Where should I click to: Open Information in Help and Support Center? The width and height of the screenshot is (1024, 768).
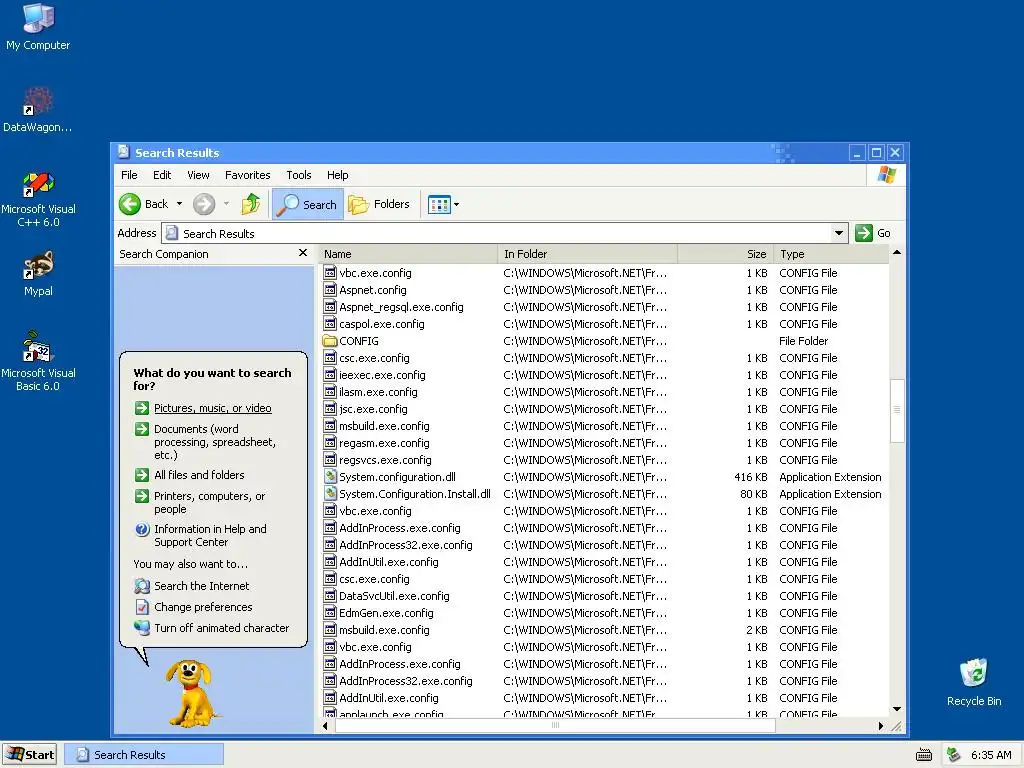(x=210, y=536)
